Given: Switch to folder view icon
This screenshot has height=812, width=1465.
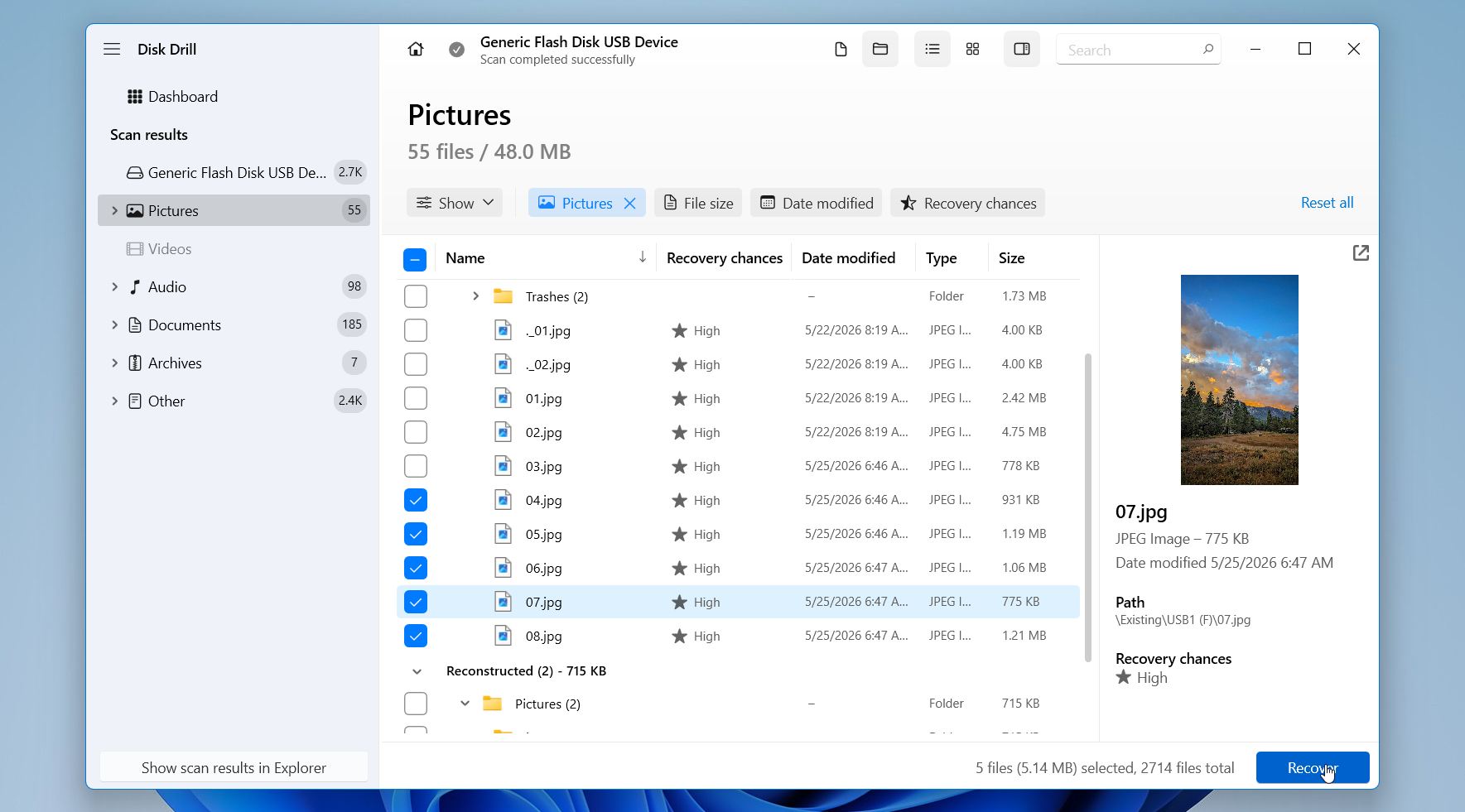Looking at the screenshot, I should click(880, 50).
